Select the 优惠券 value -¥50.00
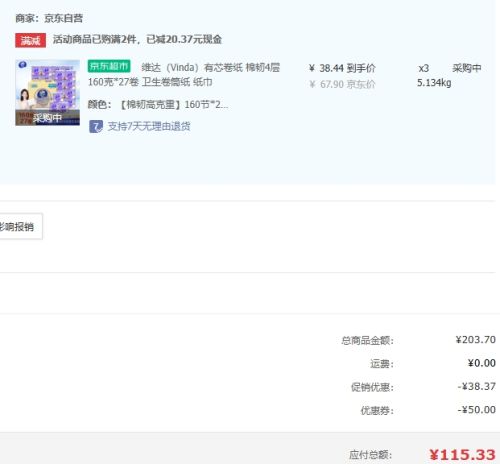This screenshot has width=500, height=464. (x=477, y=410)
